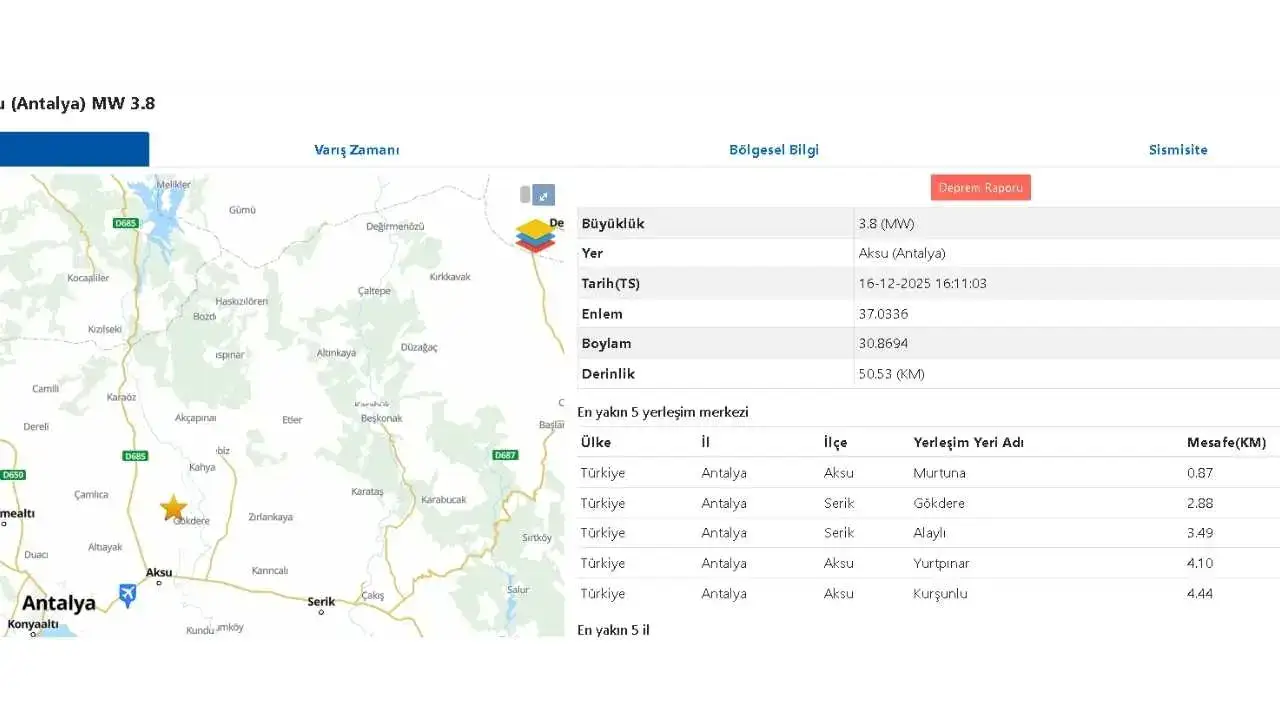Click the upper D685 badge near Melikler

point(125,223)
